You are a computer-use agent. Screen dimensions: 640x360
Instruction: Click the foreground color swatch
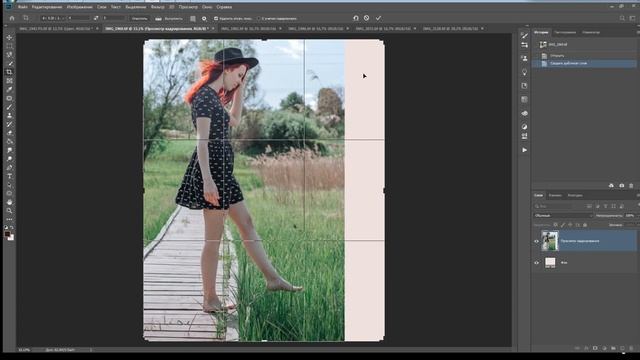tap(7, 234)
